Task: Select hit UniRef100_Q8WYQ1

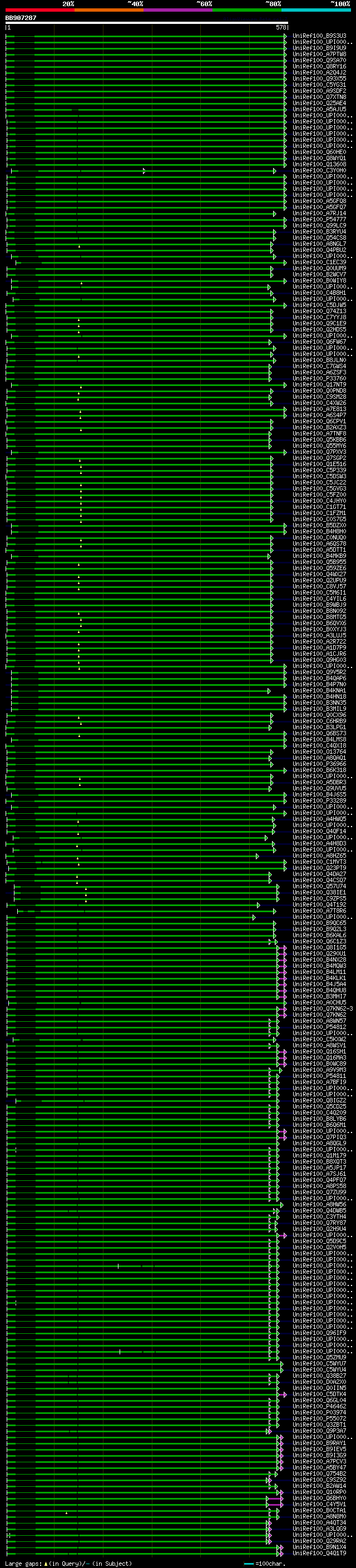Action: point(319,159)
